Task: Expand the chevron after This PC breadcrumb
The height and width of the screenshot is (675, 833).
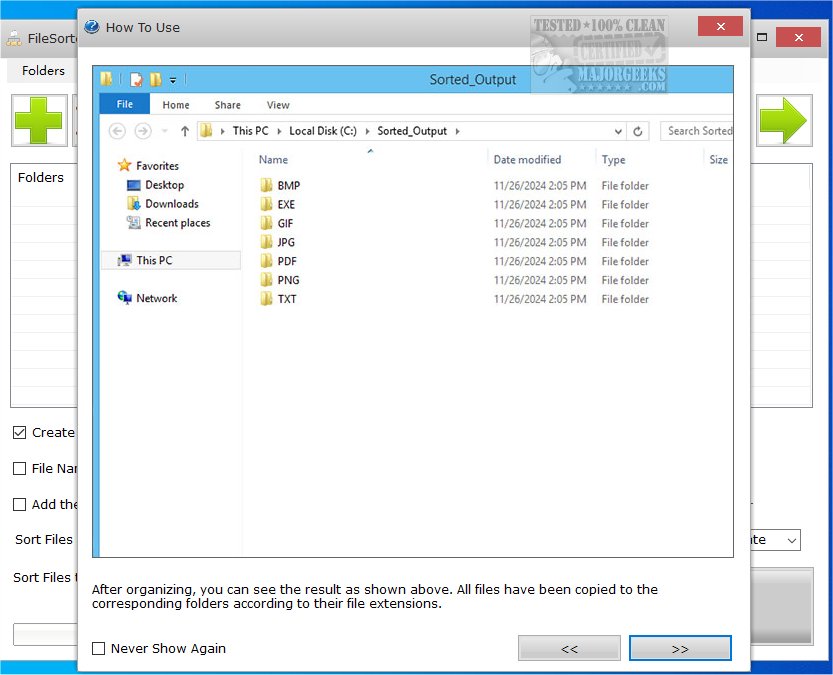Action: (279, 131)
